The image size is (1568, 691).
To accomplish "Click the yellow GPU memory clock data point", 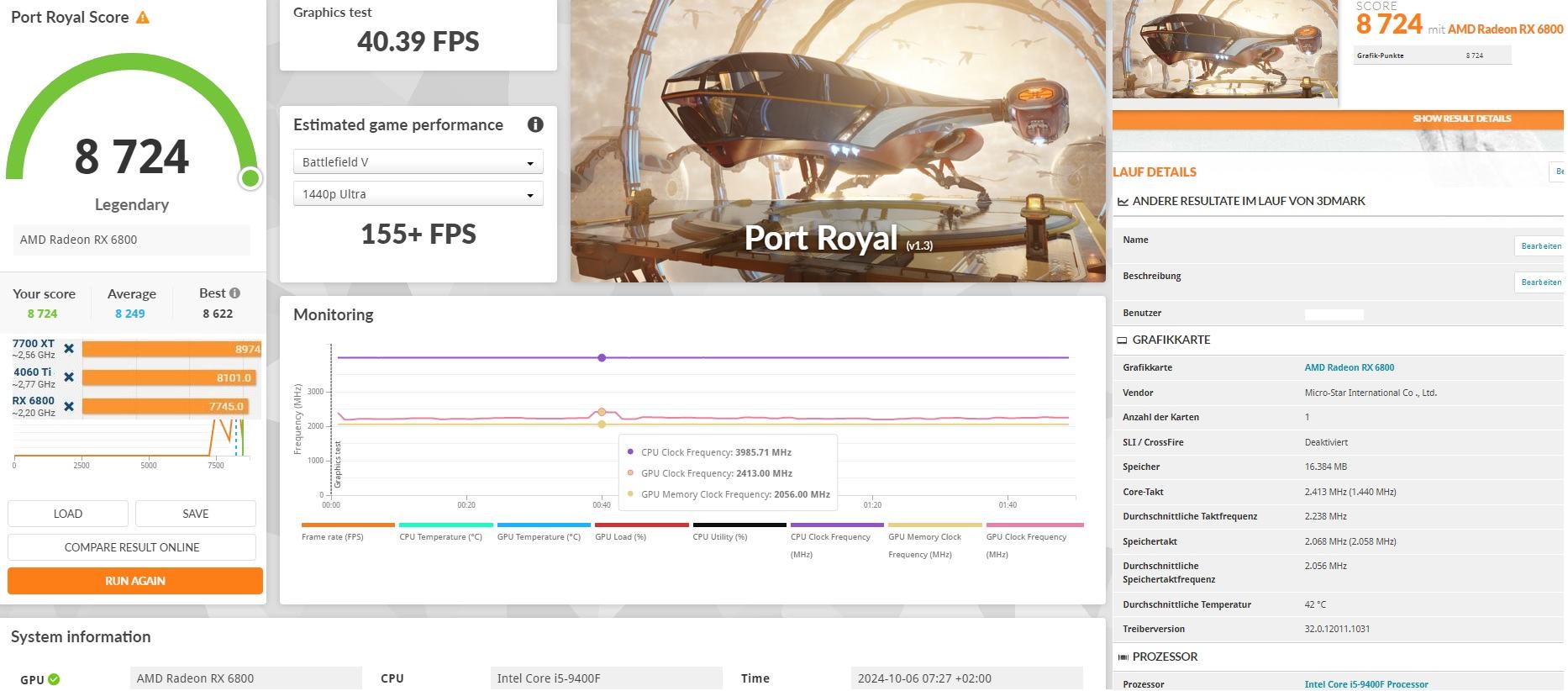I will click(602, 425).
